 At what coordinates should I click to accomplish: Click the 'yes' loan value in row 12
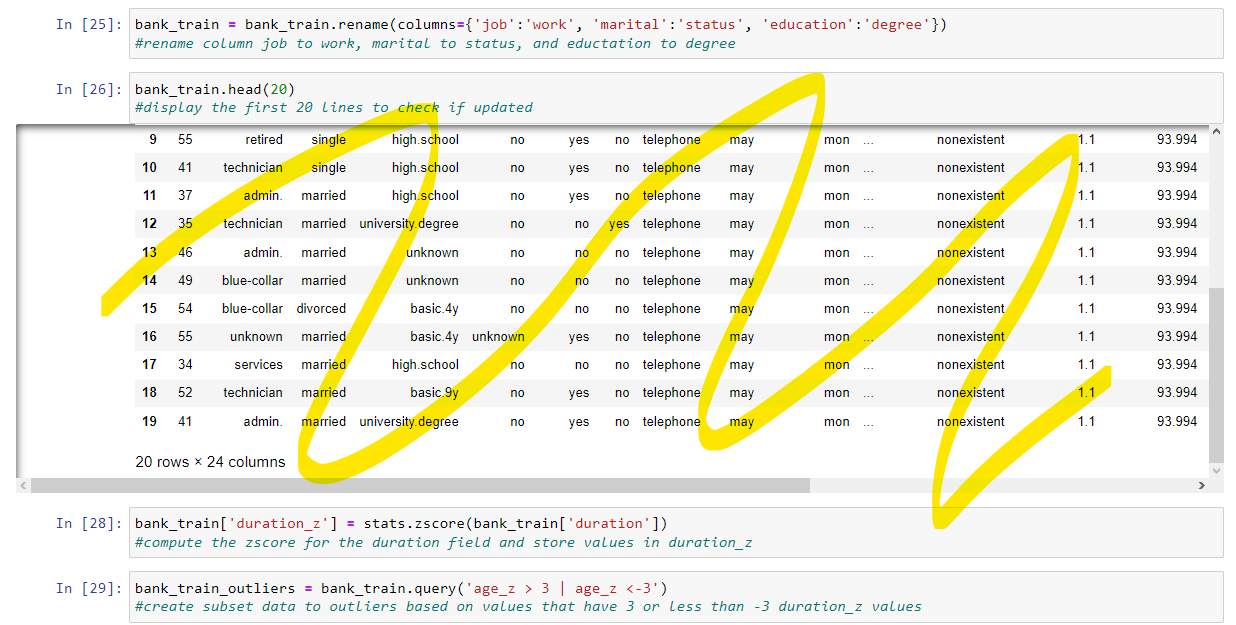coord(619,224)
